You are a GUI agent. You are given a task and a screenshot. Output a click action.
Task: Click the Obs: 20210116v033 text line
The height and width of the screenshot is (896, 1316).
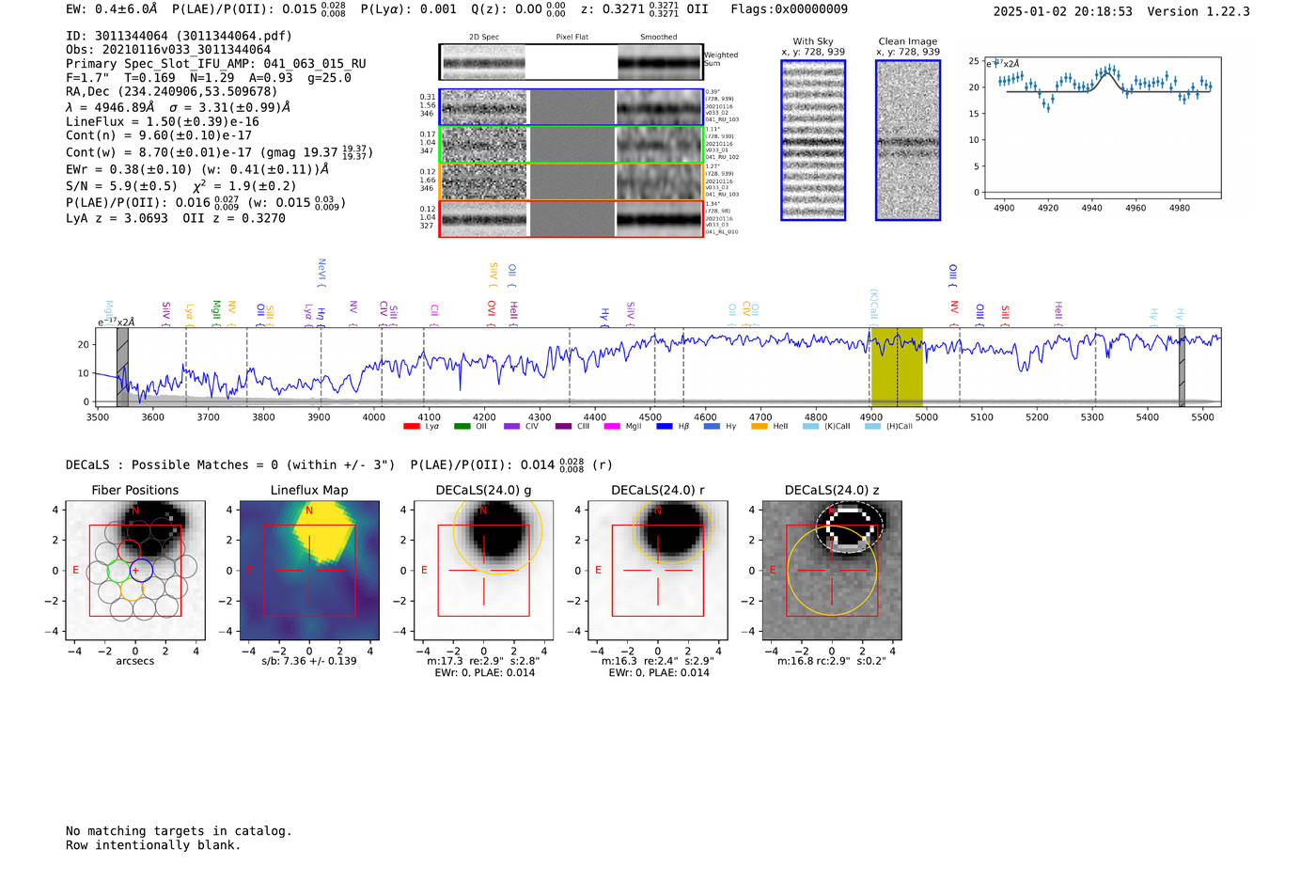[x=168, y=50]
